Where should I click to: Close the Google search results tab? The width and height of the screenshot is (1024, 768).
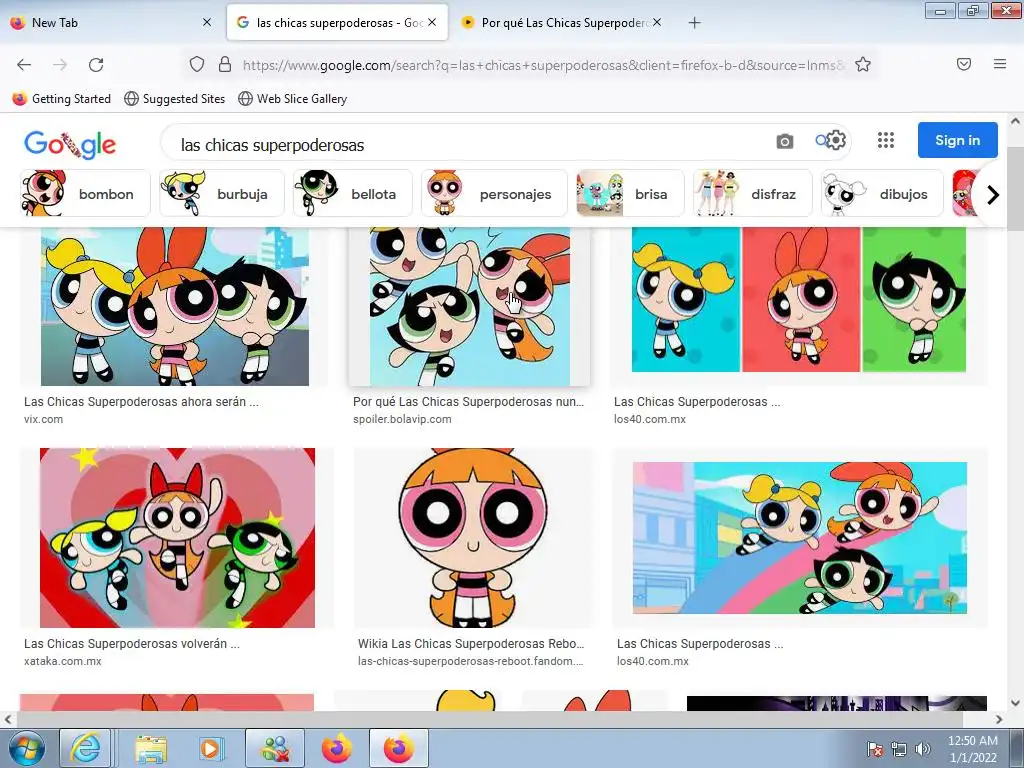(432, 22)
